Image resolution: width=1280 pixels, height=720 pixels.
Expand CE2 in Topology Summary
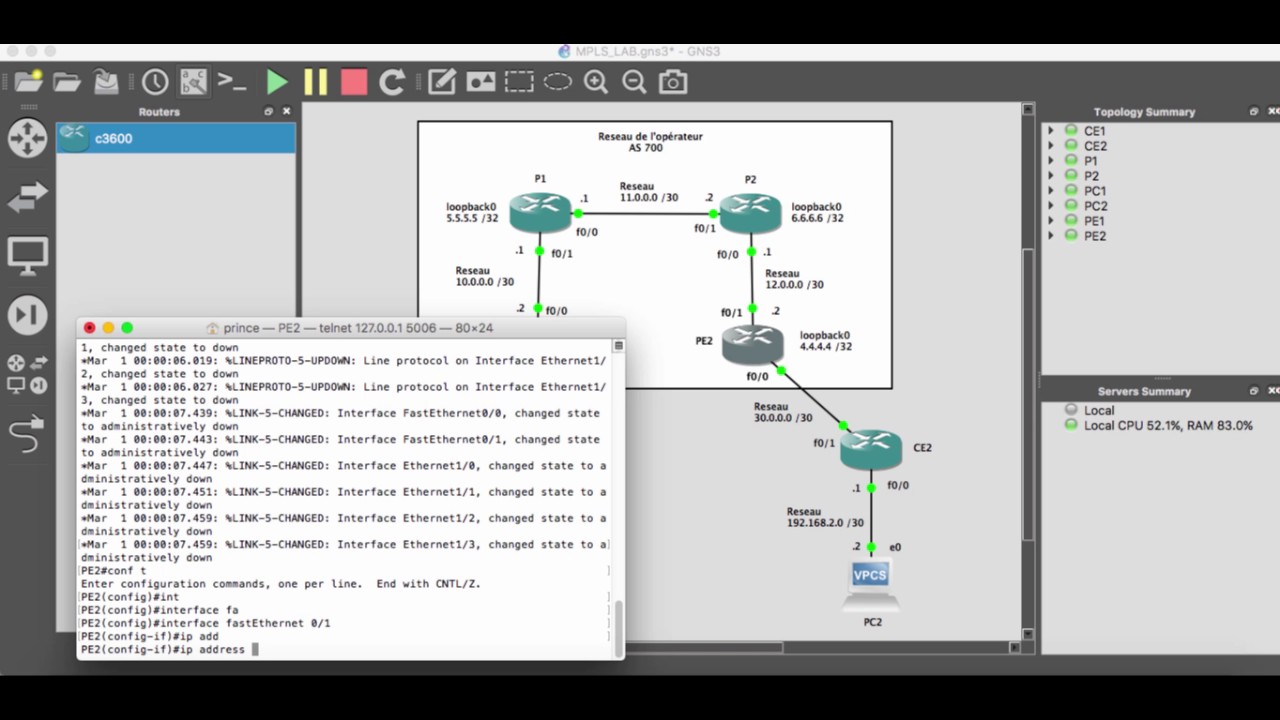[1051, 146]
